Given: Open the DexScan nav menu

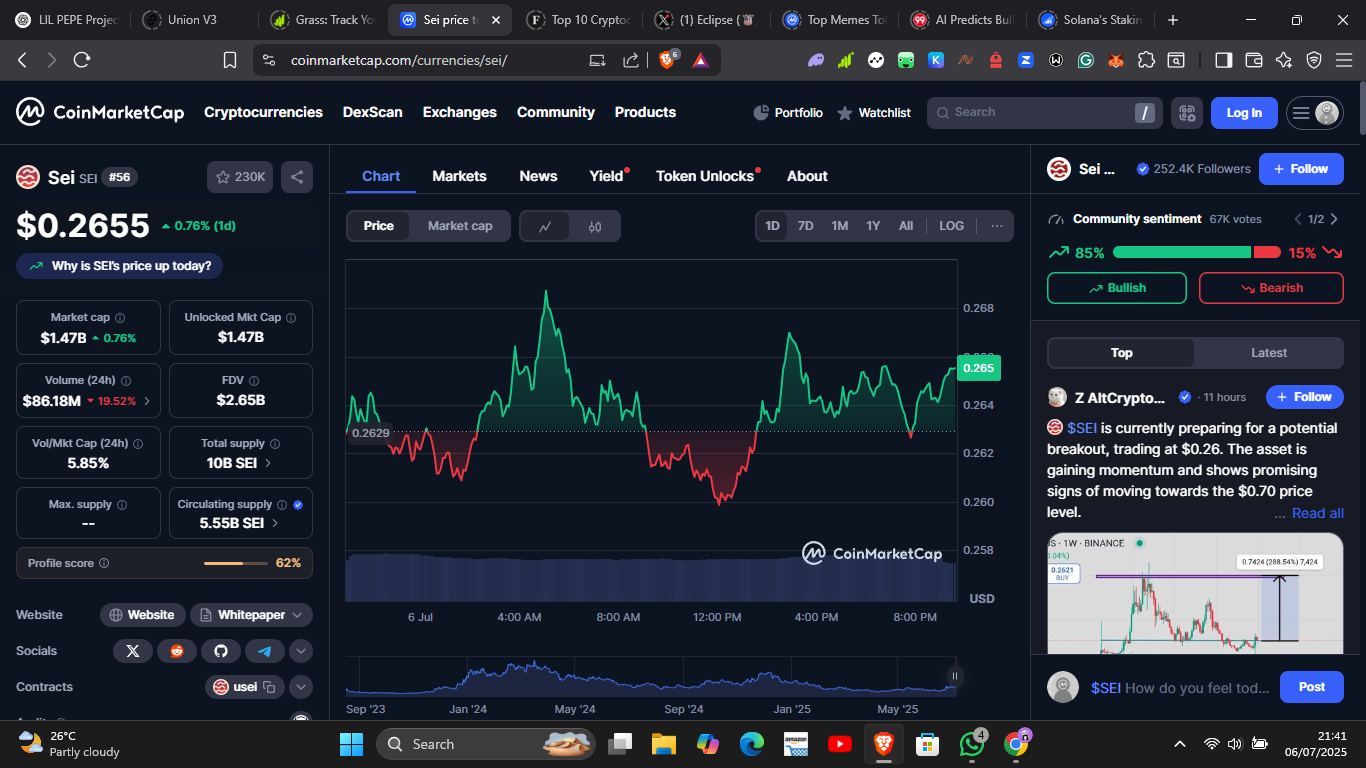Looking at the screenshot, I should tap(373, 112).
